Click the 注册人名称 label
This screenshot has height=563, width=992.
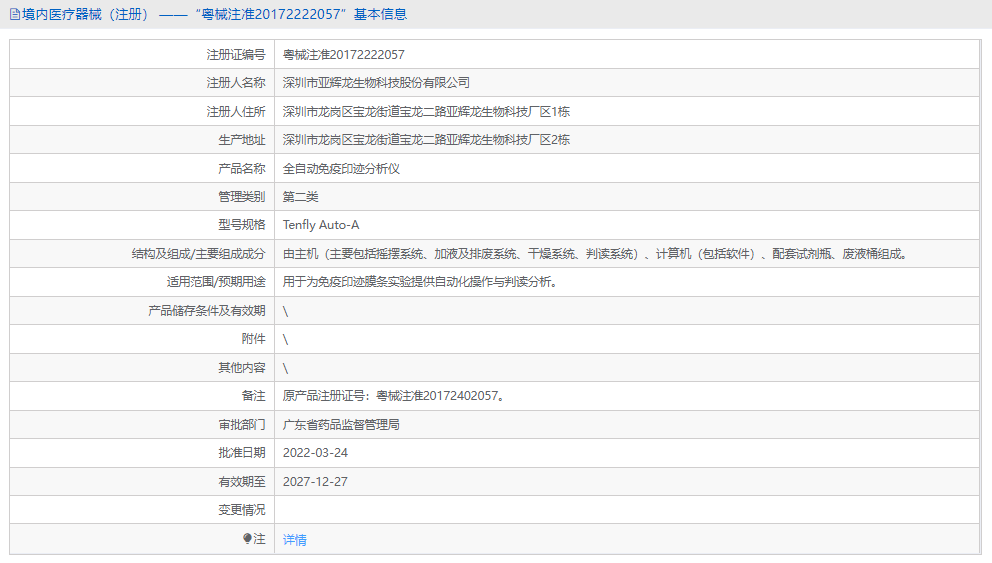pyautogui.click(x=236, y=83)
